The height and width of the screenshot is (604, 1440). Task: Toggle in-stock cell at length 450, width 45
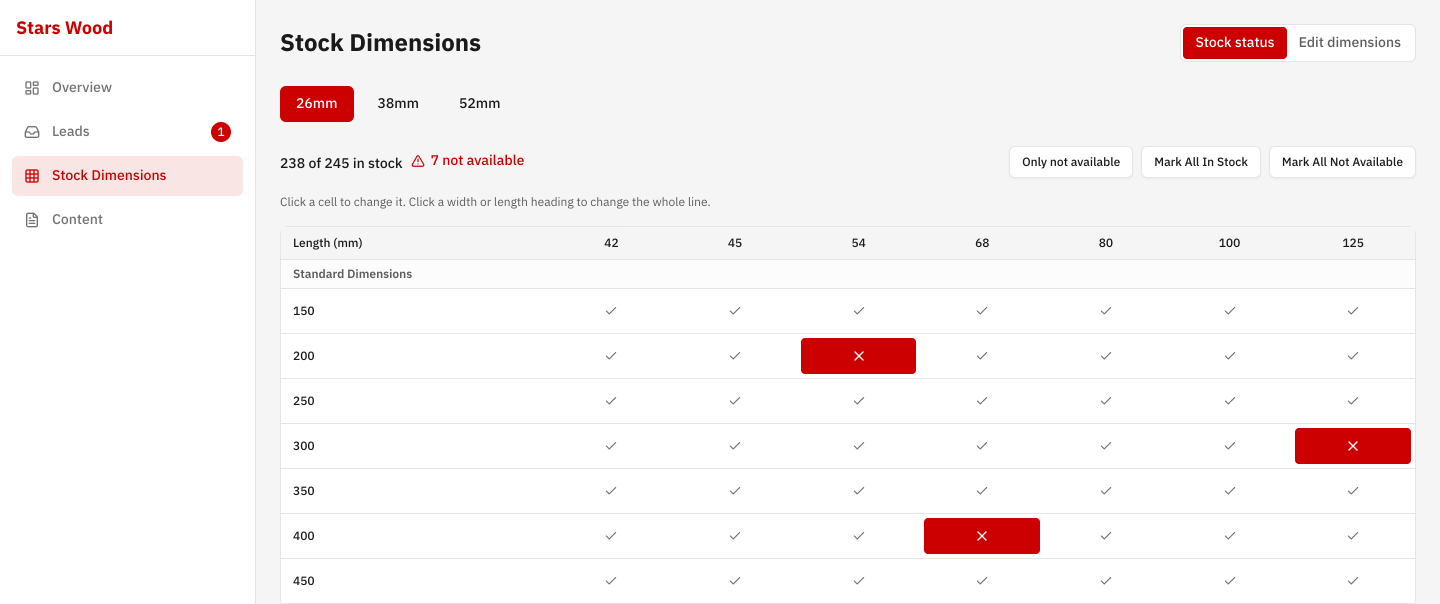click(735, 581)
